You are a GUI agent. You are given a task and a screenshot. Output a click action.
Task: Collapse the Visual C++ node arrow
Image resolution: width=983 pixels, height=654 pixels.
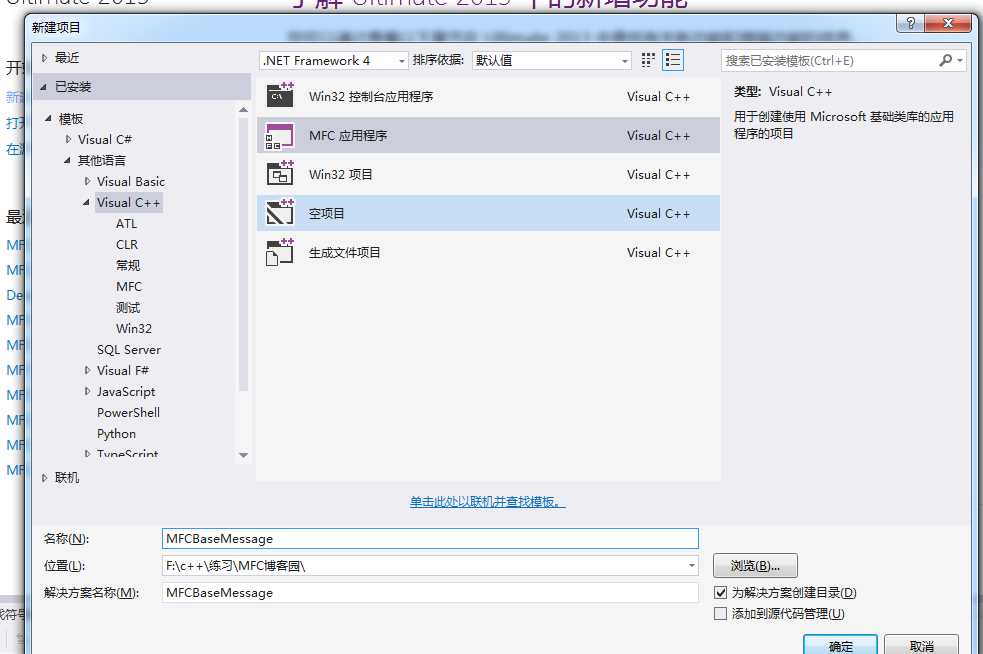pos(87,203)
